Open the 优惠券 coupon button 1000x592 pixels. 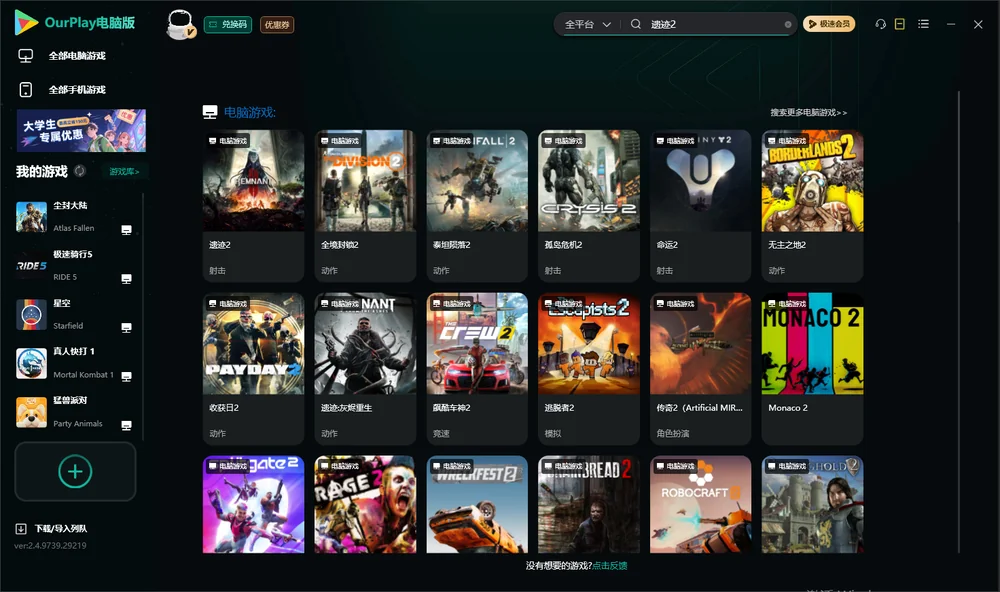pyautogui.click(x=277, y=24)
